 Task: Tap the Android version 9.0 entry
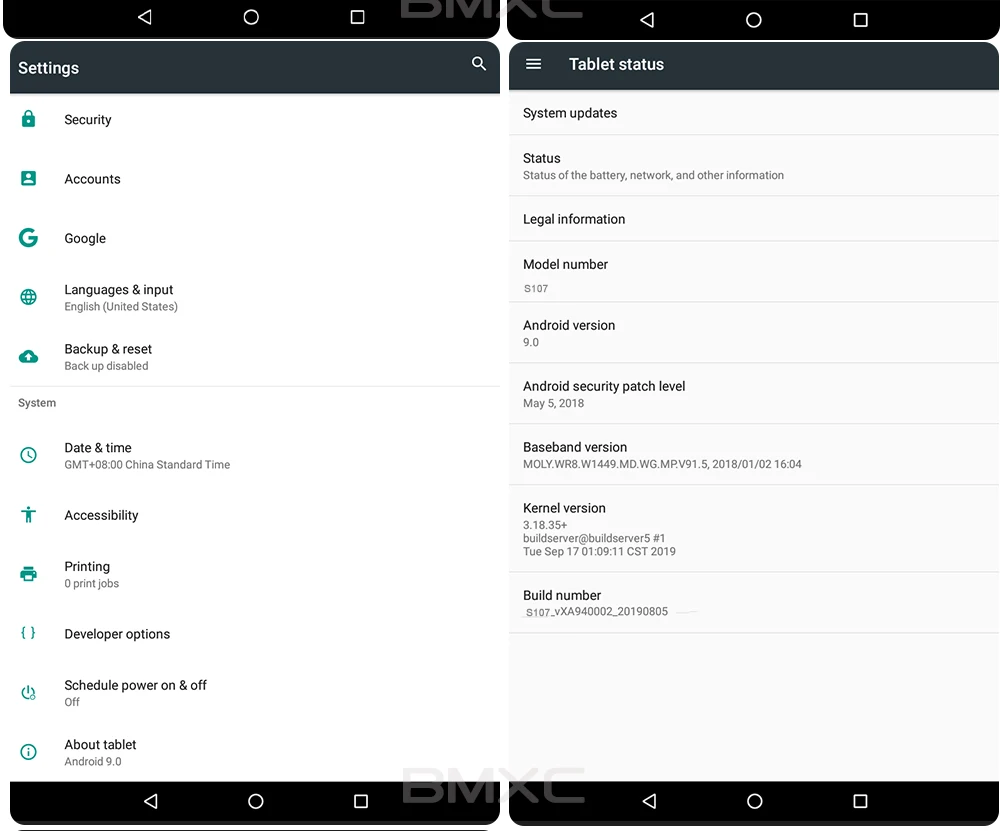click(754, 333)
